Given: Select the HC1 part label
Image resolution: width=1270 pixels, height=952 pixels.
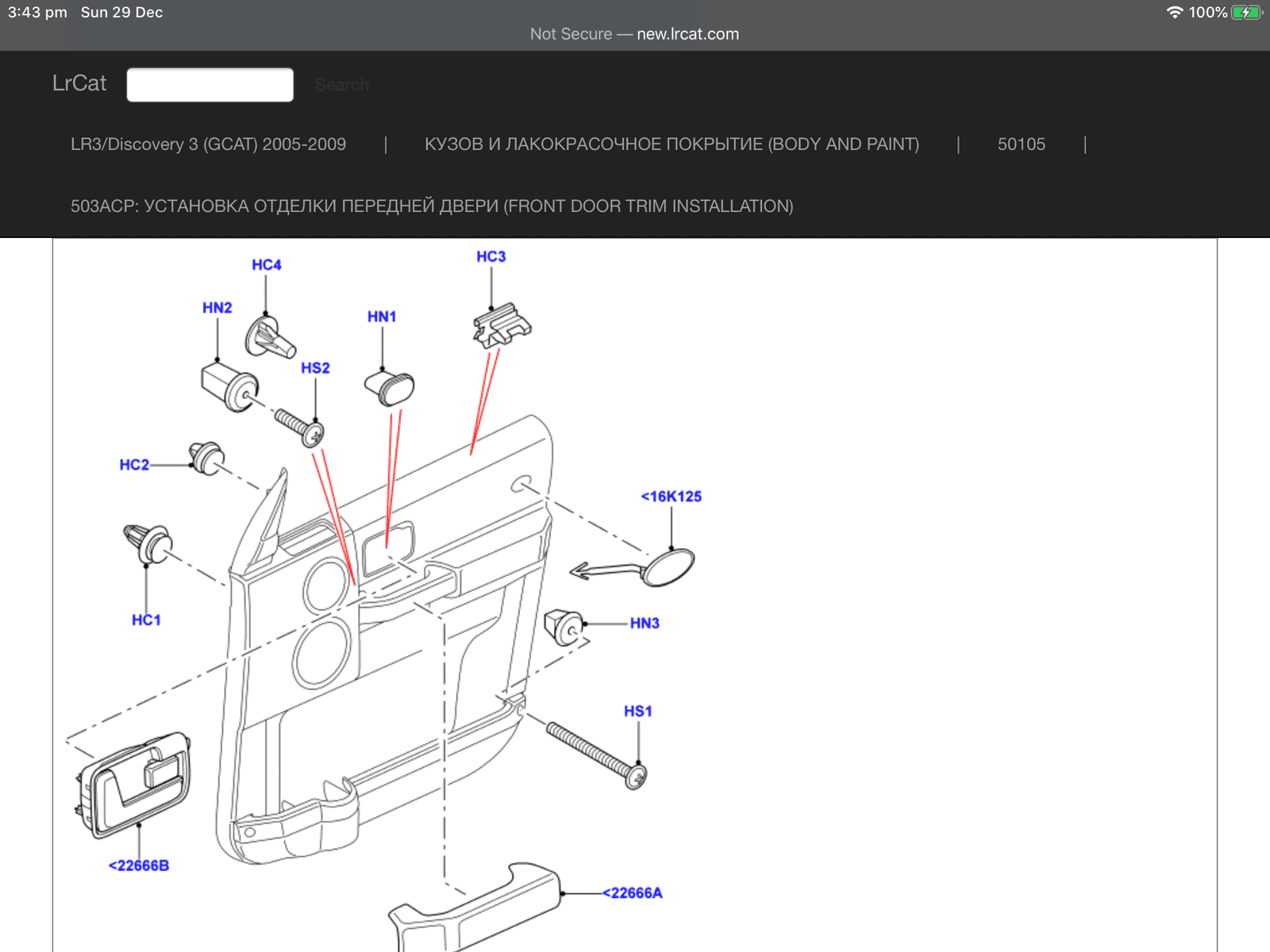Looking at the screenshot, I should [146, 620].
